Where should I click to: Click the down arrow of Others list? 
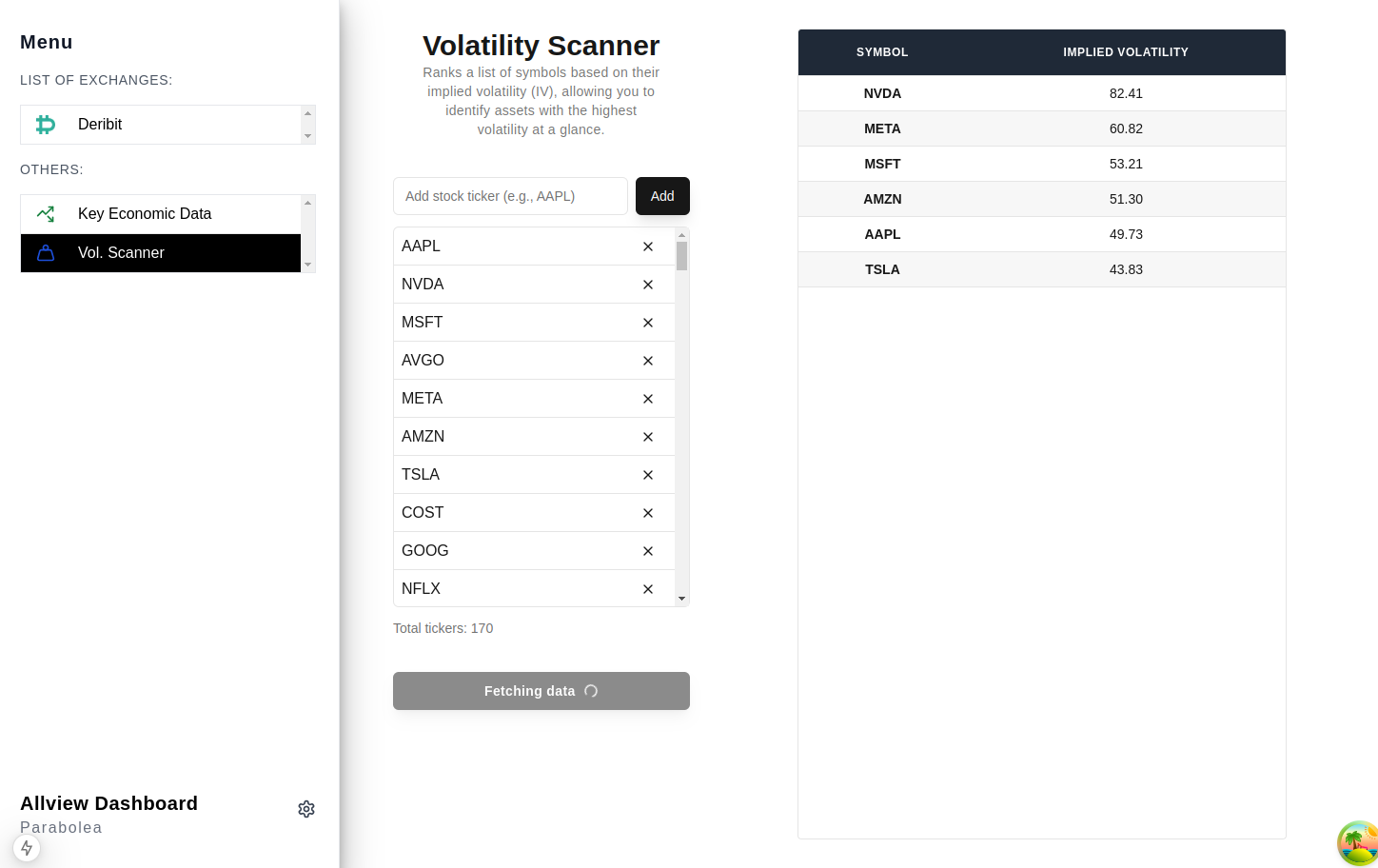click(x=307, y=265)
